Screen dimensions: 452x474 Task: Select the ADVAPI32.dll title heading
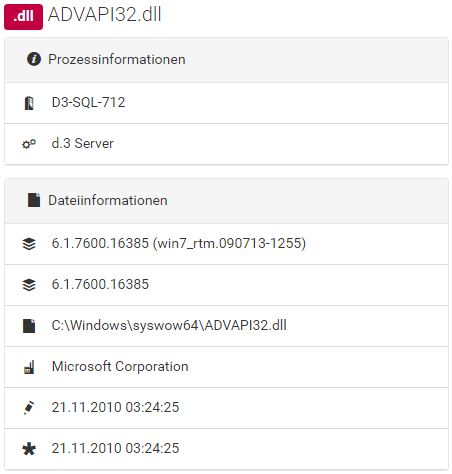pyautogui.click(x=104, y=15)
